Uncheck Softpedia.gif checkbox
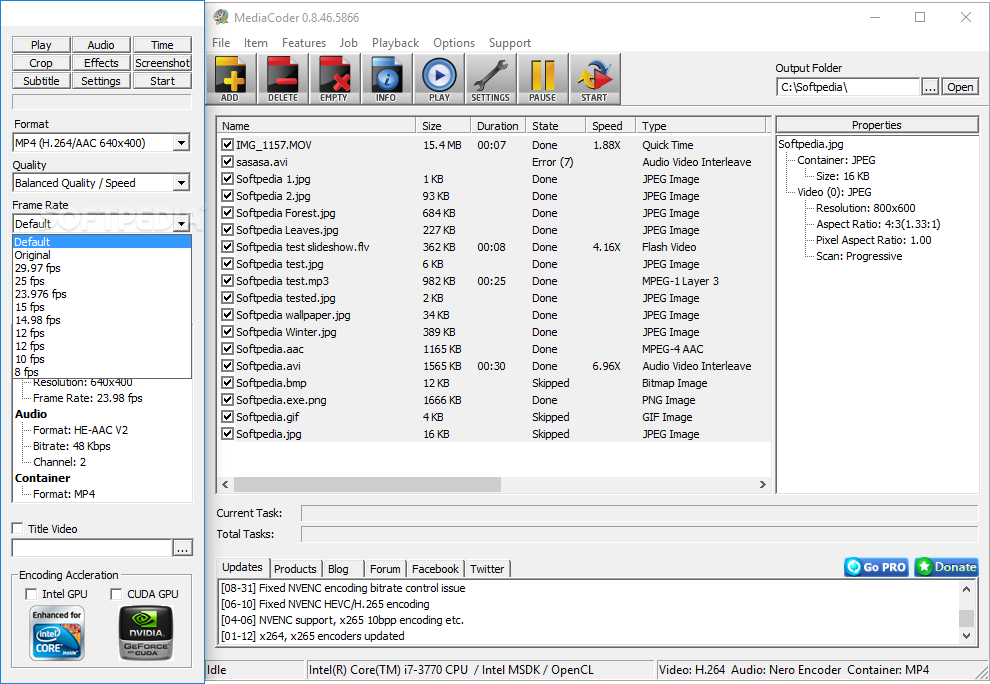The width and height of the screenshot is (990, 684). click(228, 417)
